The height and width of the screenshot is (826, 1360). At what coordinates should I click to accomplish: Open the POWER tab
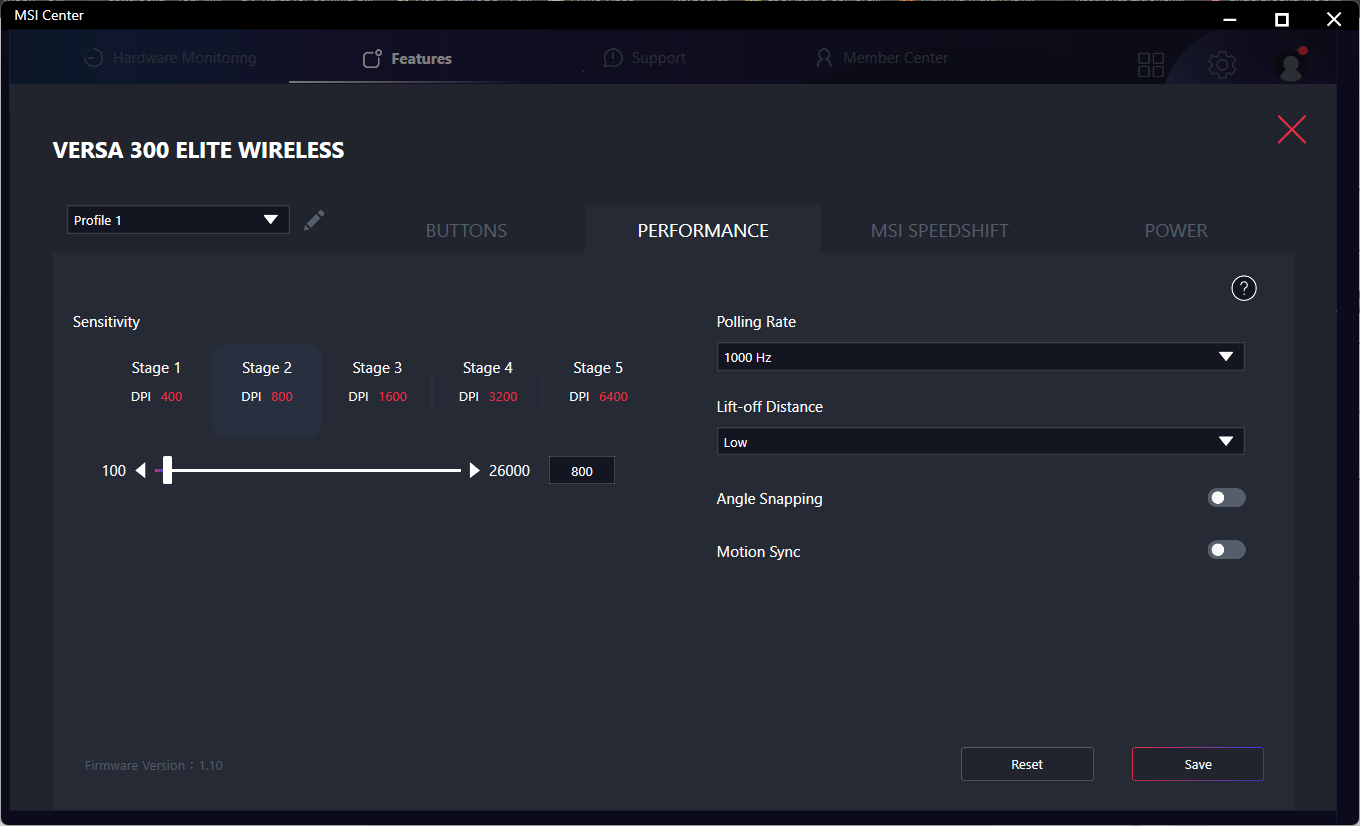click(x=1176, y=231)
